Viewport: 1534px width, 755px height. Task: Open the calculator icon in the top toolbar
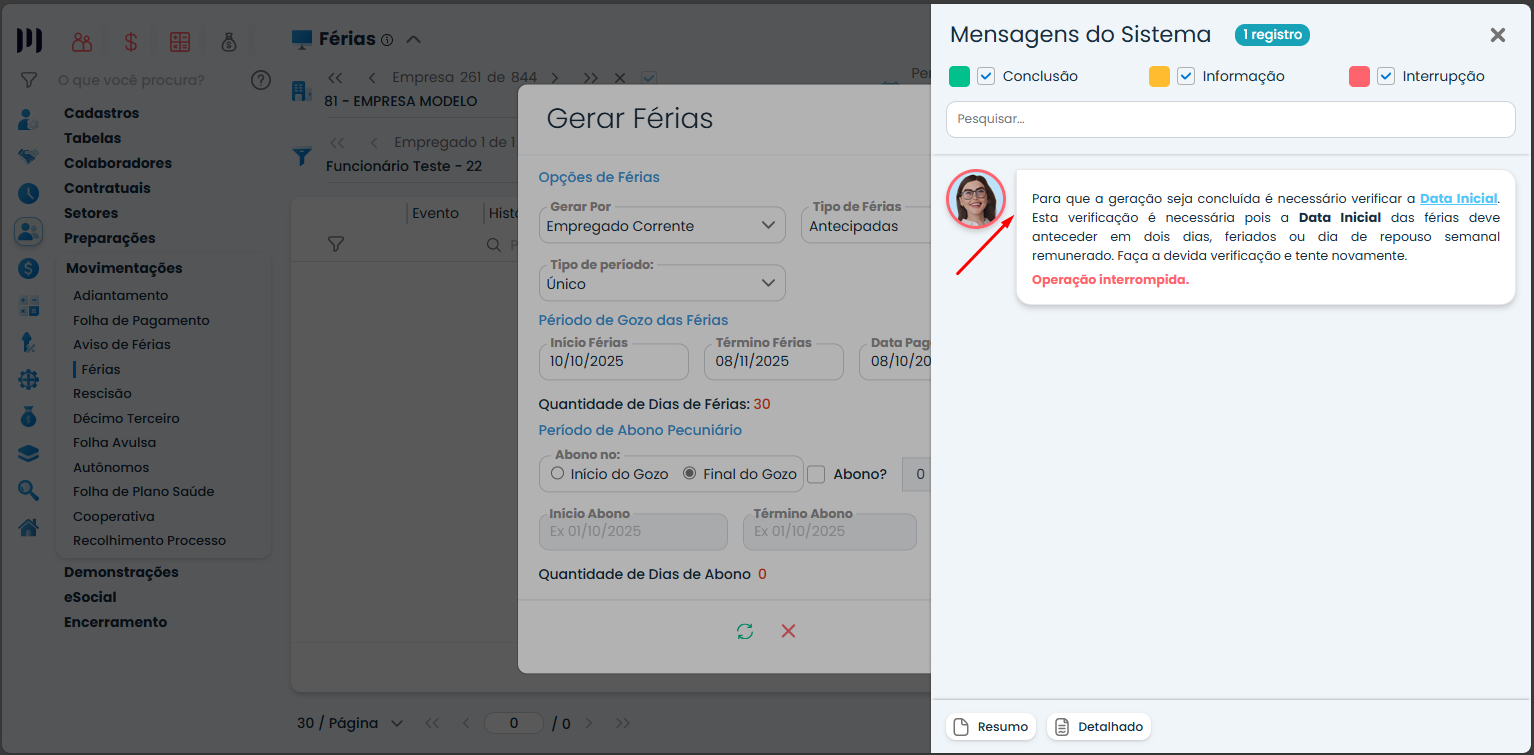[179, 41]
